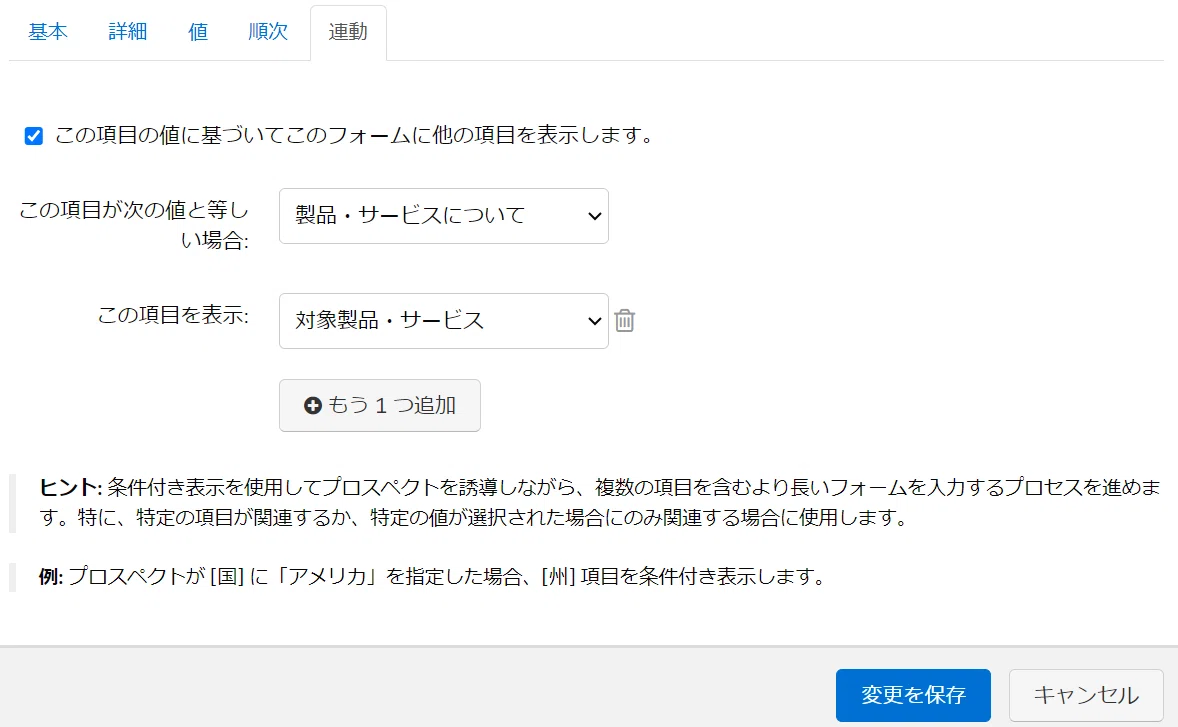Save changes with 変更を保存 button
The width and height of the screenshot is (1178, 727).
[x=913, y=695]
